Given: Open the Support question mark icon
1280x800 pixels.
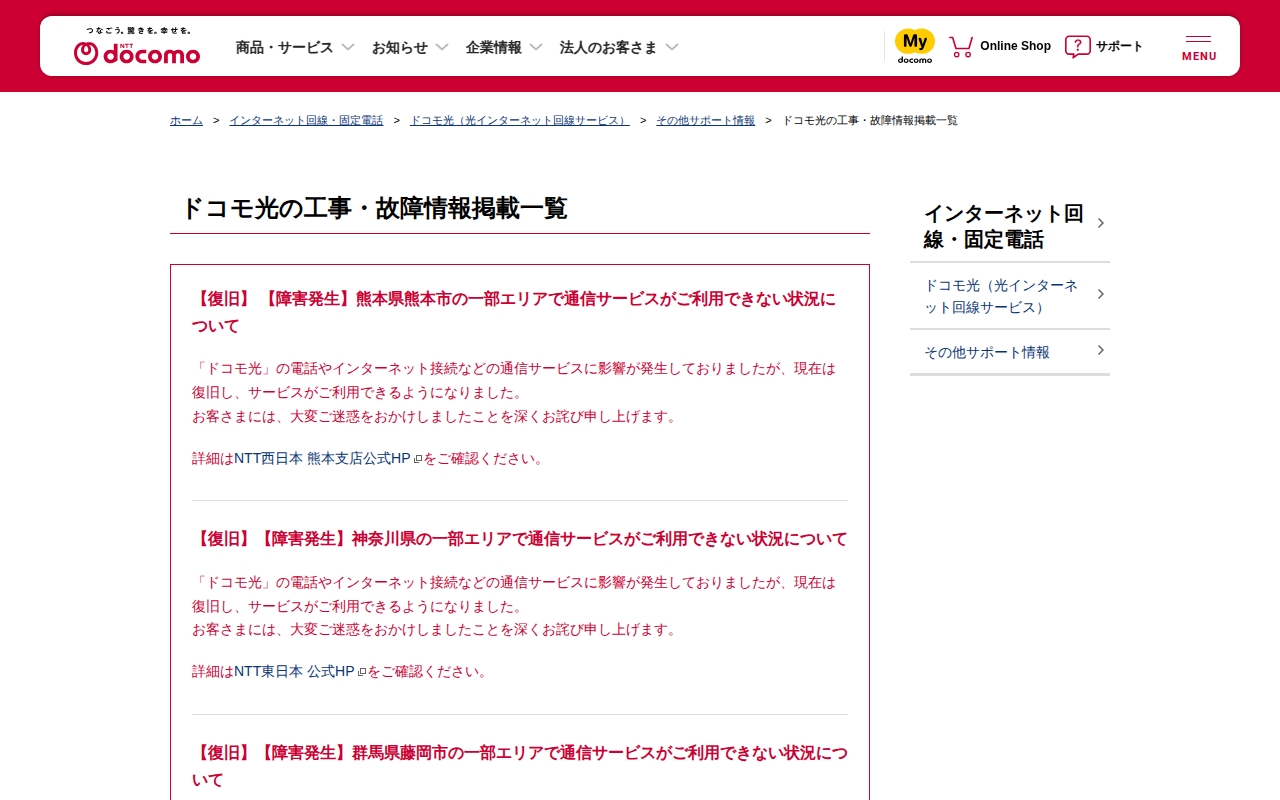Looking at the screenshot, I should coord(1077,46).
